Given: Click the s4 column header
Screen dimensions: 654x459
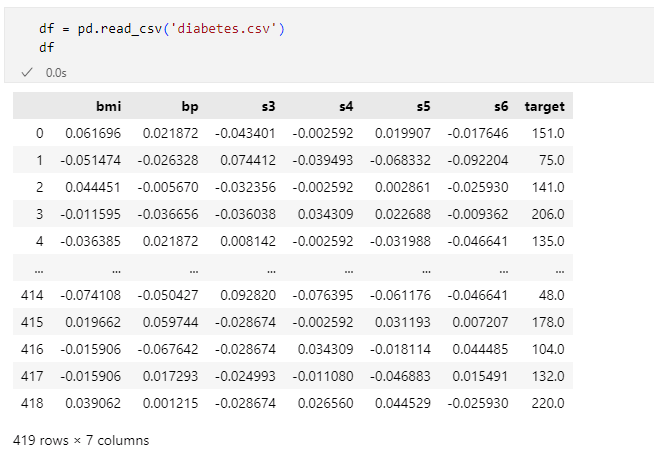Looking at the screenshot, I should coord(348,106).
